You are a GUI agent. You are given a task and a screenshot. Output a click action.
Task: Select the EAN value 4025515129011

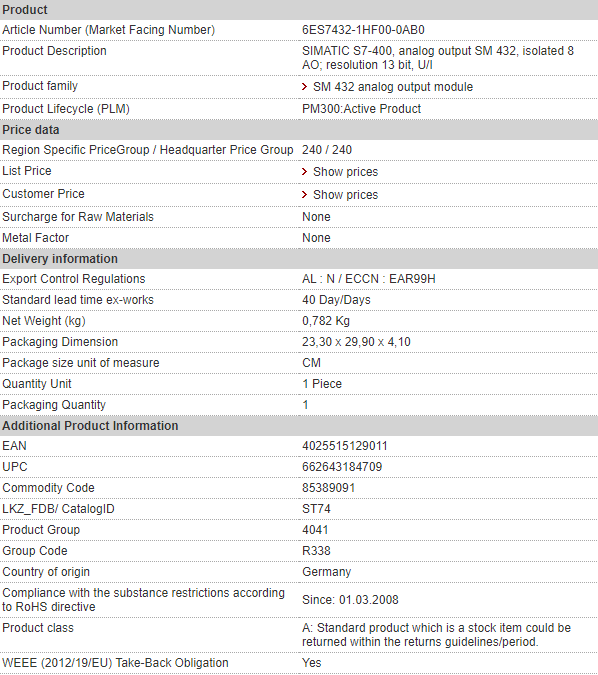[344, 446]
